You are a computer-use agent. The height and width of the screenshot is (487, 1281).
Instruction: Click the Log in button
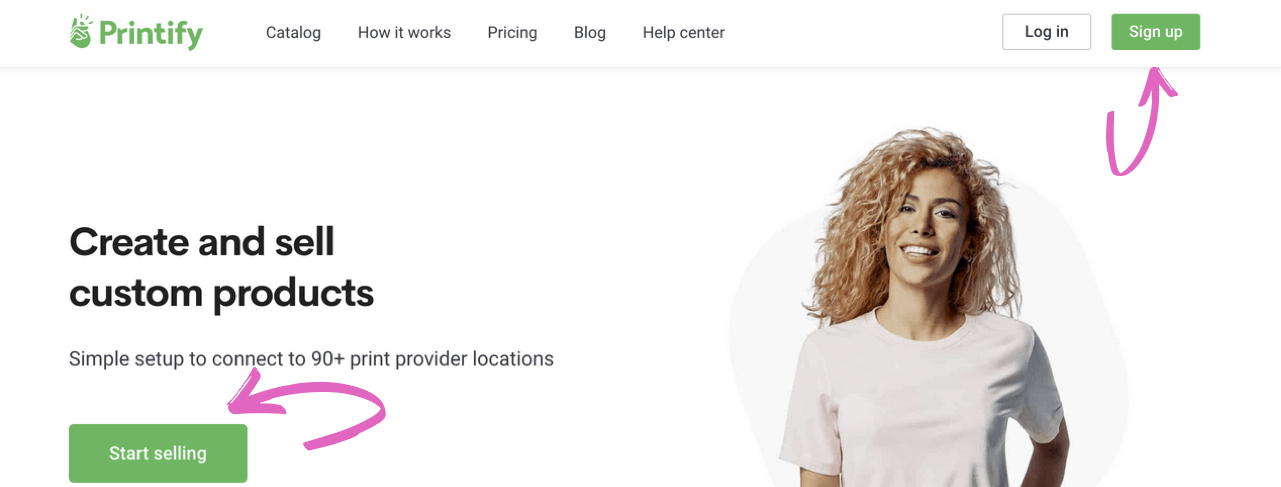(x=1046, y=32)
